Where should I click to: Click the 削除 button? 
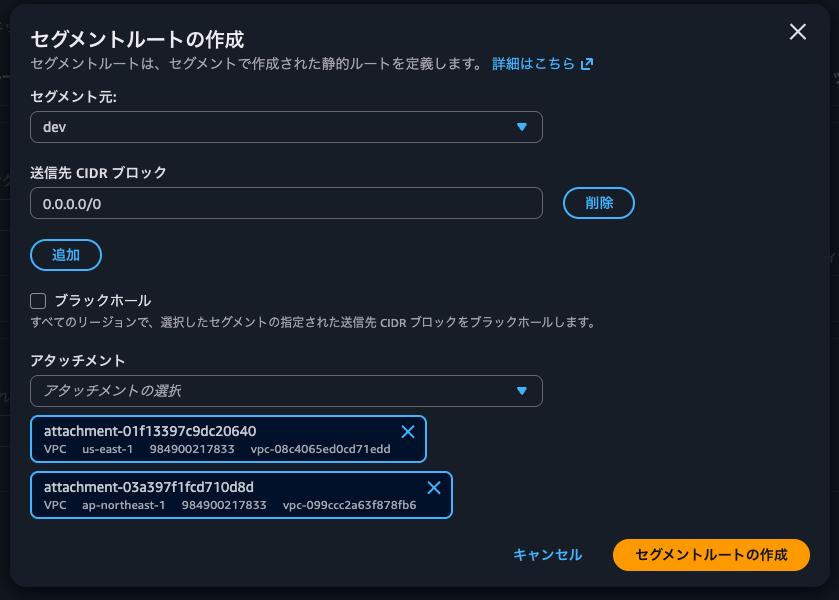coord(598,202)
